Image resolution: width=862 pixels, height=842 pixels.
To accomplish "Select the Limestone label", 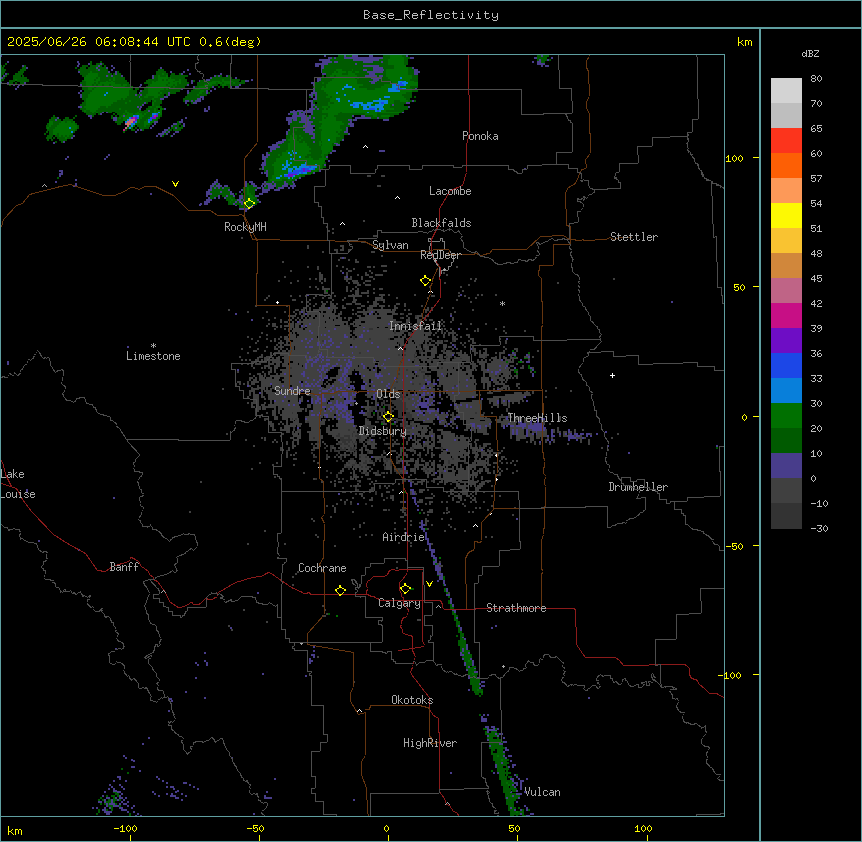I will 153,356.
